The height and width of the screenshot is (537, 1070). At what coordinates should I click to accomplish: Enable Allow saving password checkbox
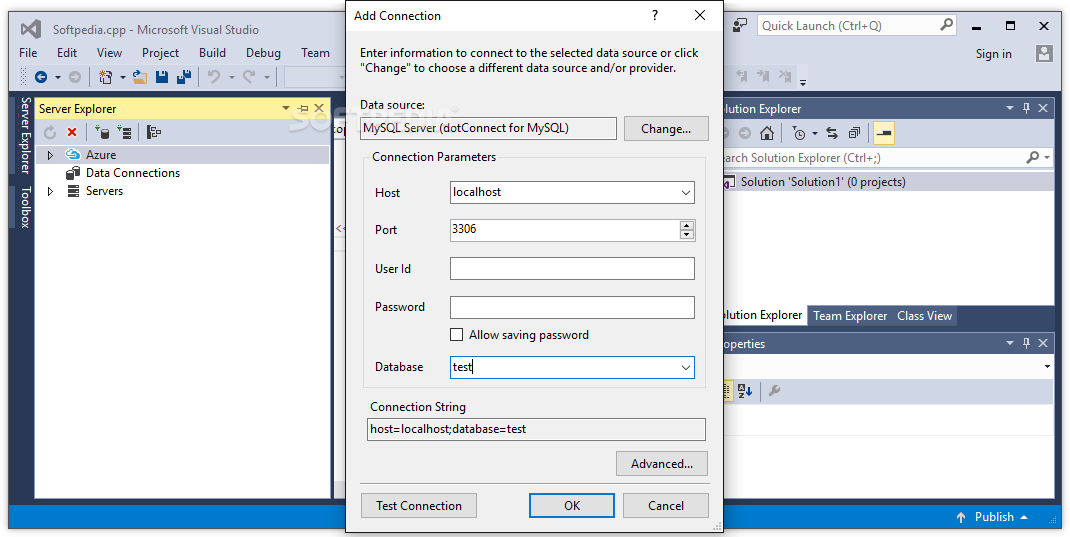(x=457, y=335)
